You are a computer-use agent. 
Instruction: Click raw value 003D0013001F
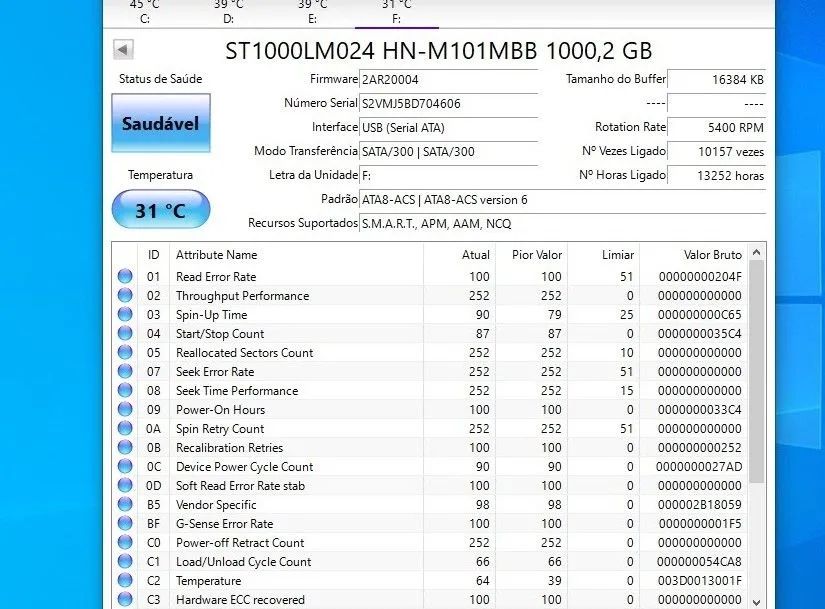[700, 581]
